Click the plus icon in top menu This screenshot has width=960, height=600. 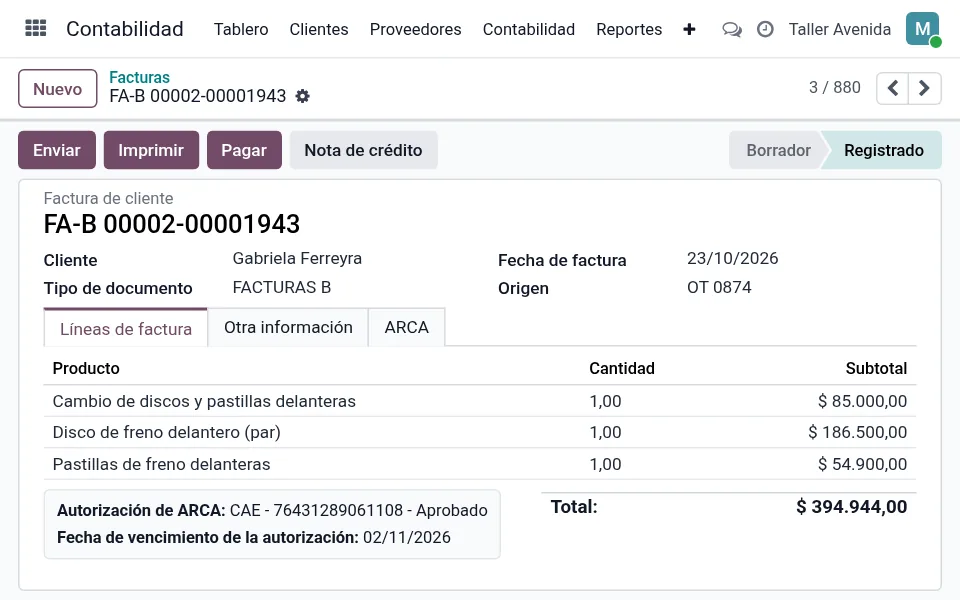coord(689,29)
